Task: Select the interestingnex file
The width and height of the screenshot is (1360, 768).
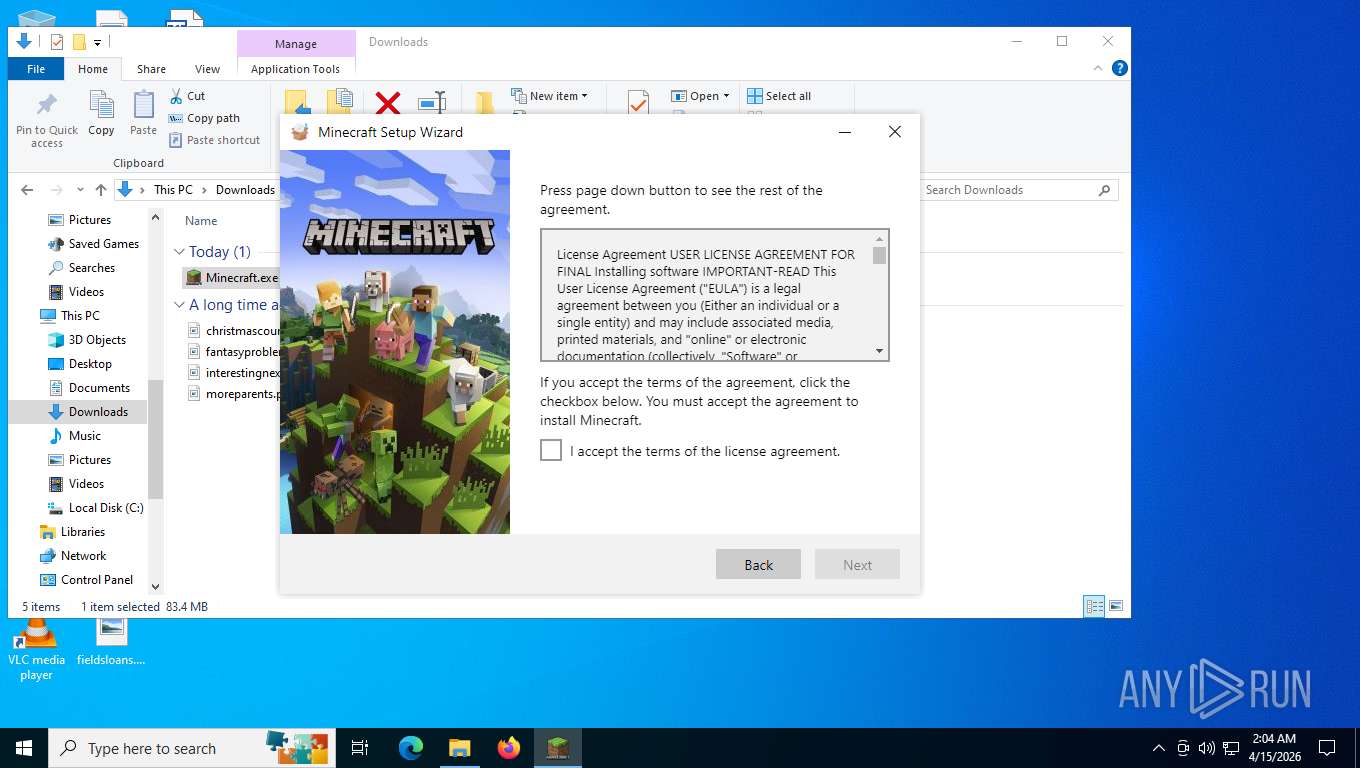Action: tap(234, 373)
